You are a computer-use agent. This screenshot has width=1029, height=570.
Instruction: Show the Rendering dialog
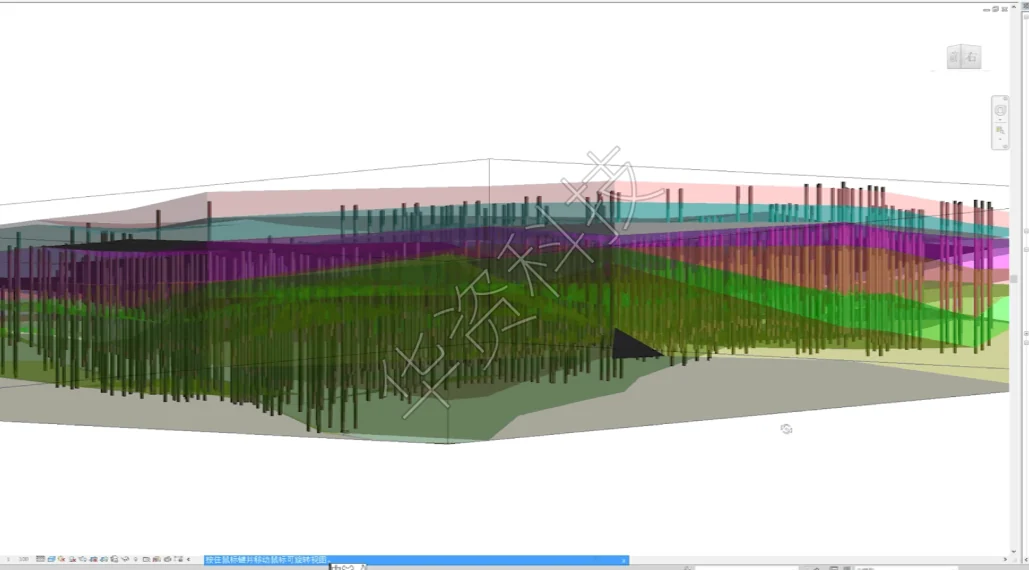click(83, 560)
